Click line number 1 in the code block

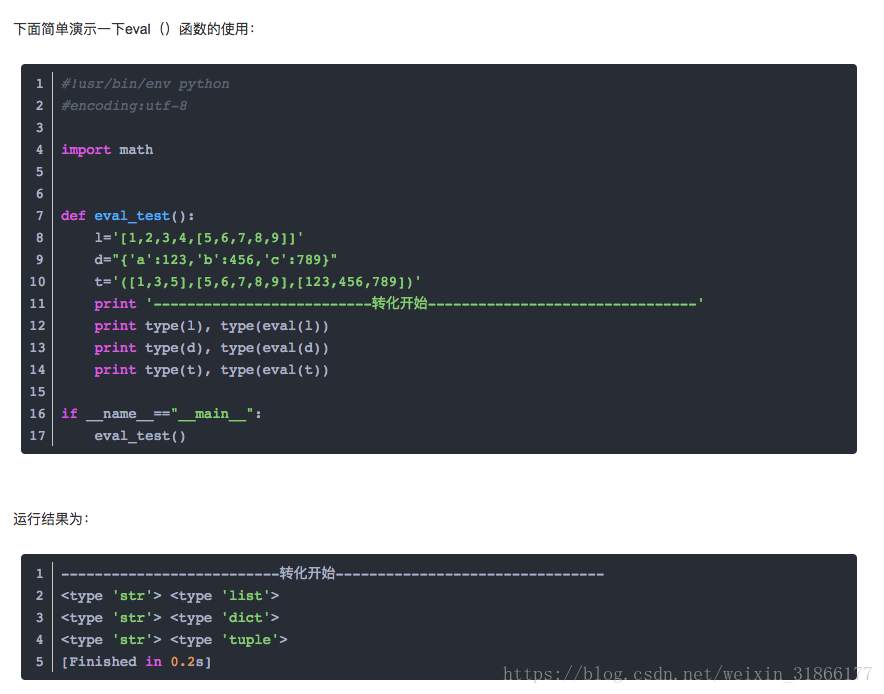click(x=39, y=83)
